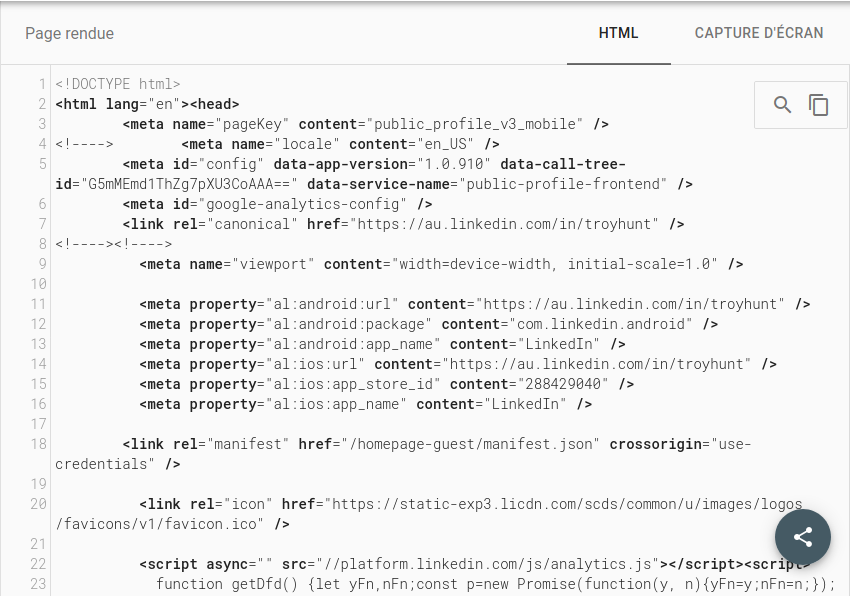Click line number 18 in gutter
This screenshot has height=596, width=850.
tap(38, 444)
